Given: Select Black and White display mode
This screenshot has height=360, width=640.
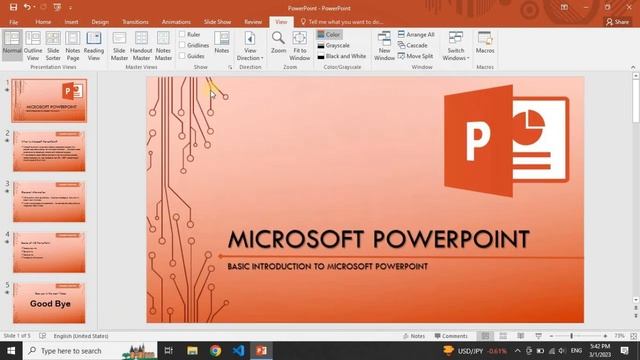Looking at the screenshot, I should coord(342,56).
